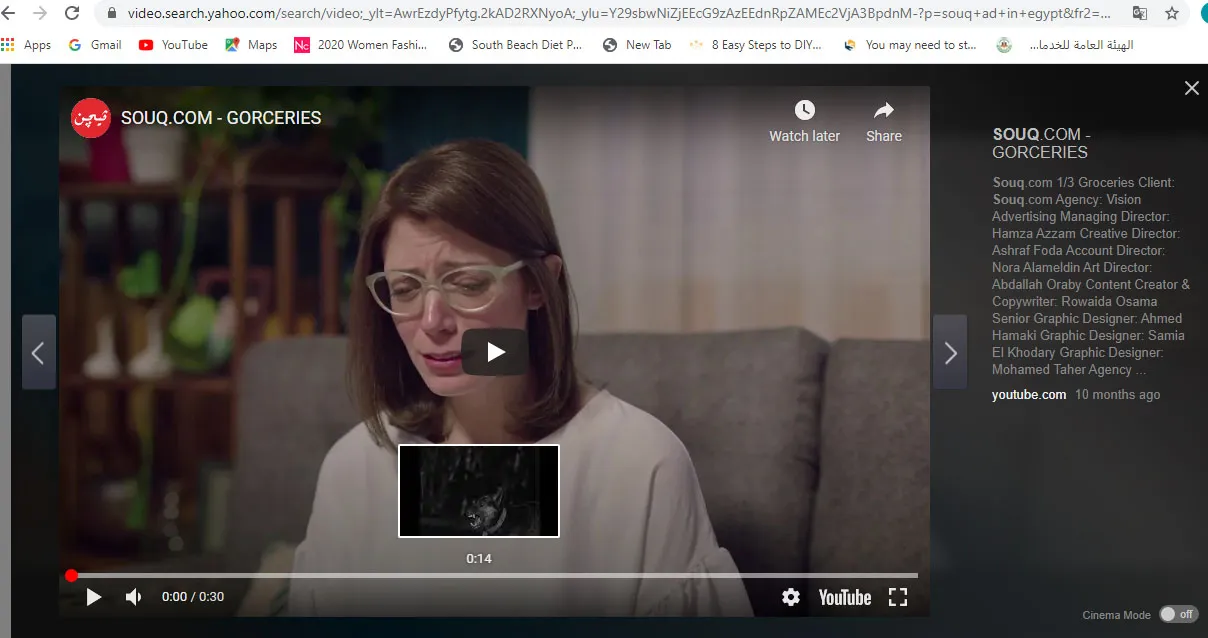Bookmark this page with the star icon
This screenshot has width=1208, height=638.
tap(1172, 14)
